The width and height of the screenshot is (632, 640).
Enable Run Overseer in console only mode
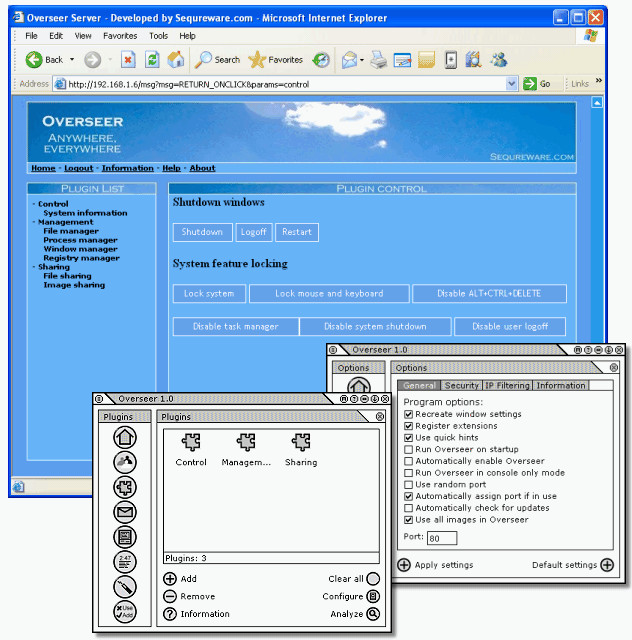pyautogui.click(x=408, y=473)
